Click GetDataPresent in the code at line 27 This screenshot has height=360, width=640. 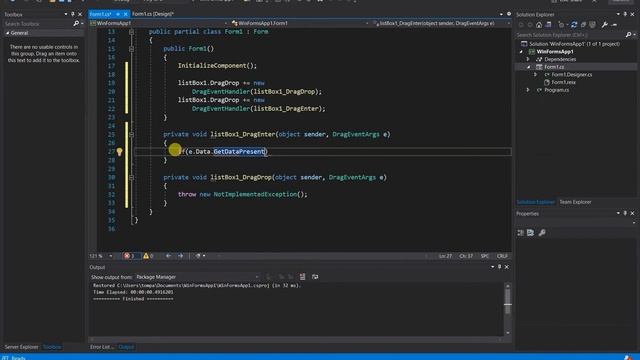point(239,151)
